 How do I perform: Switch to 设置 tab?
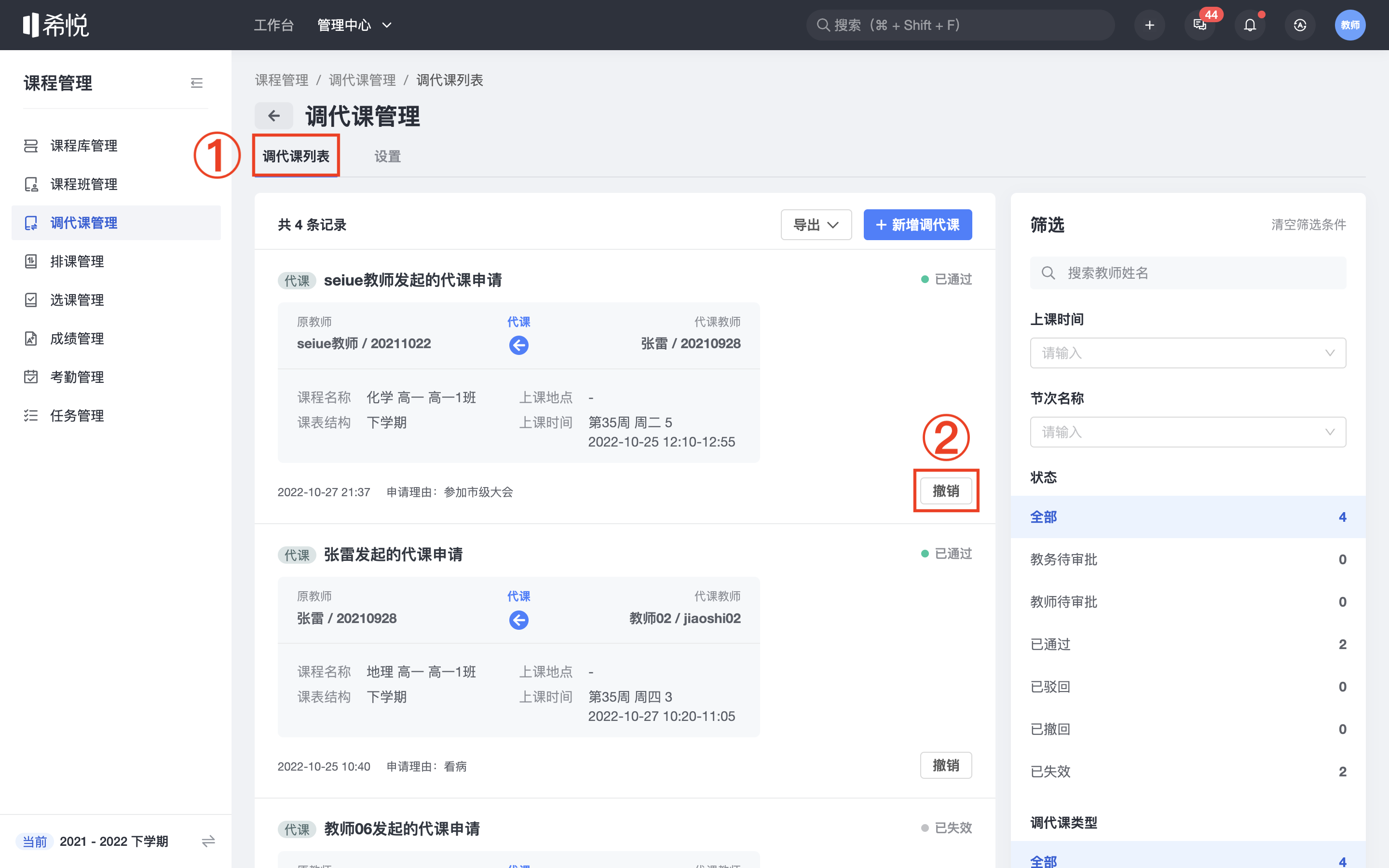(x=387, y=156)
